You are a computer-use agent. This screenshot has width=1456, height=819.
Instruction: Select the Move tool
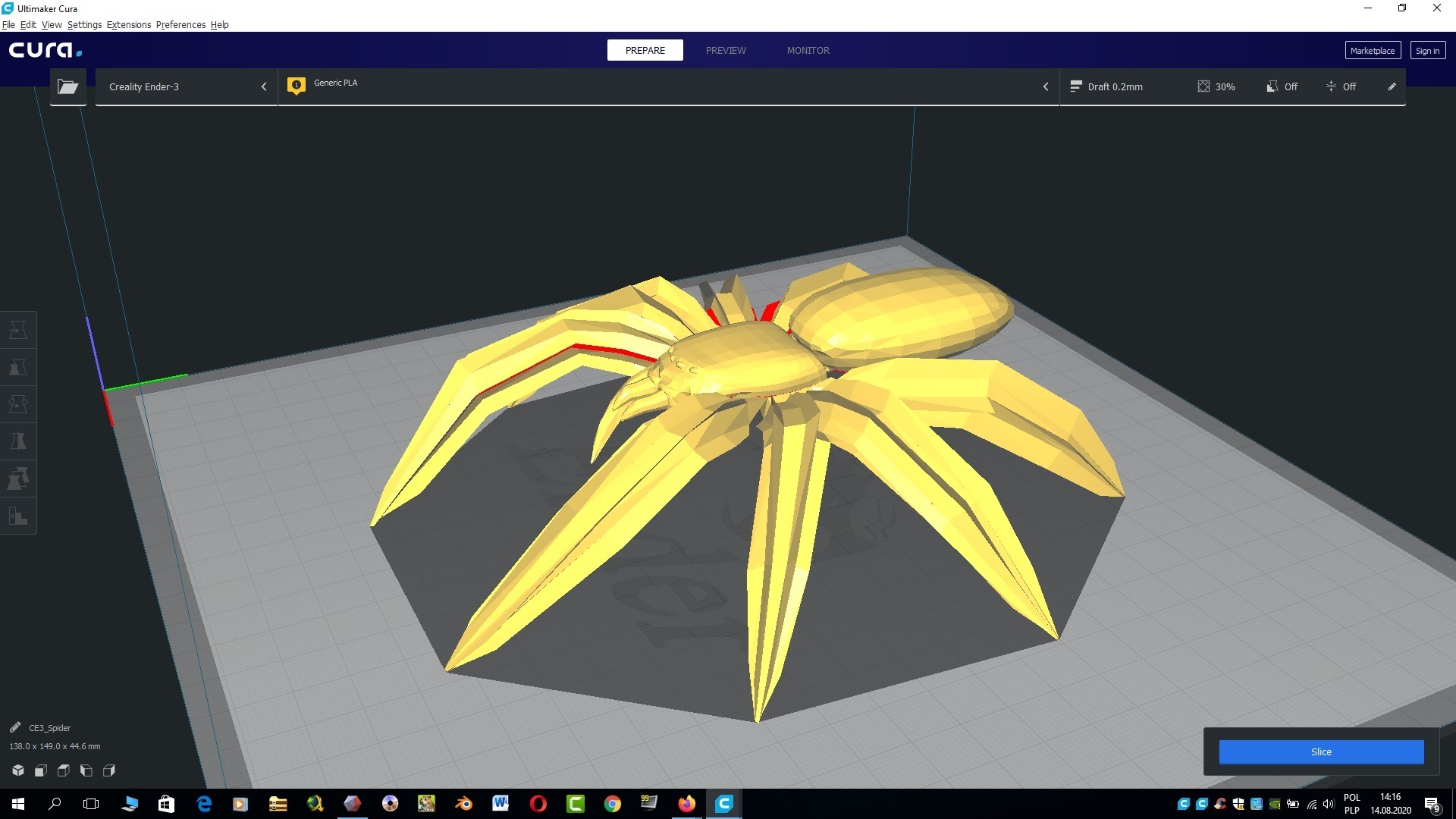click(x=18, y=328)
